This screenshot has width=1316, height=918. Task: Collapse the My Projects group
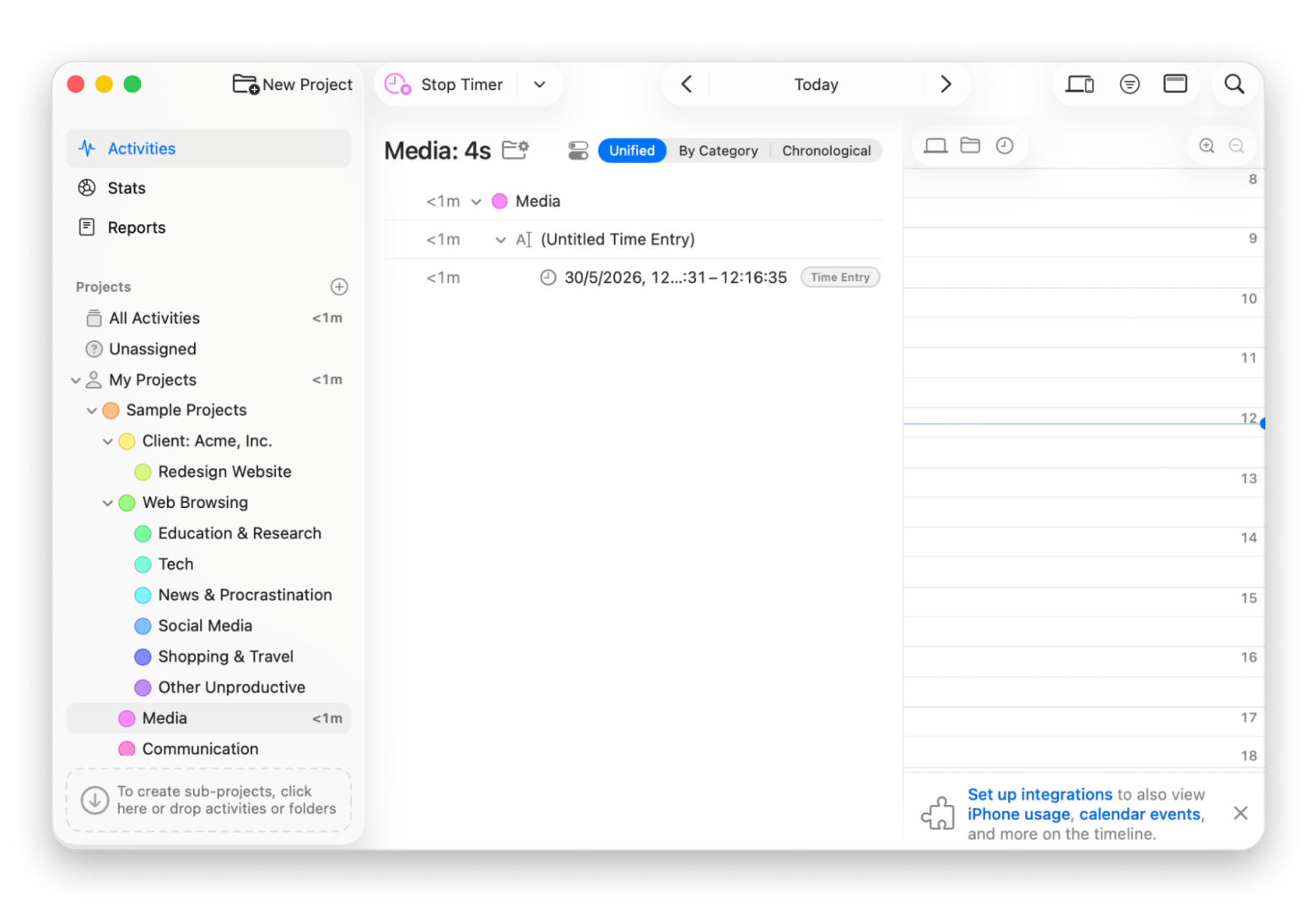76,381
